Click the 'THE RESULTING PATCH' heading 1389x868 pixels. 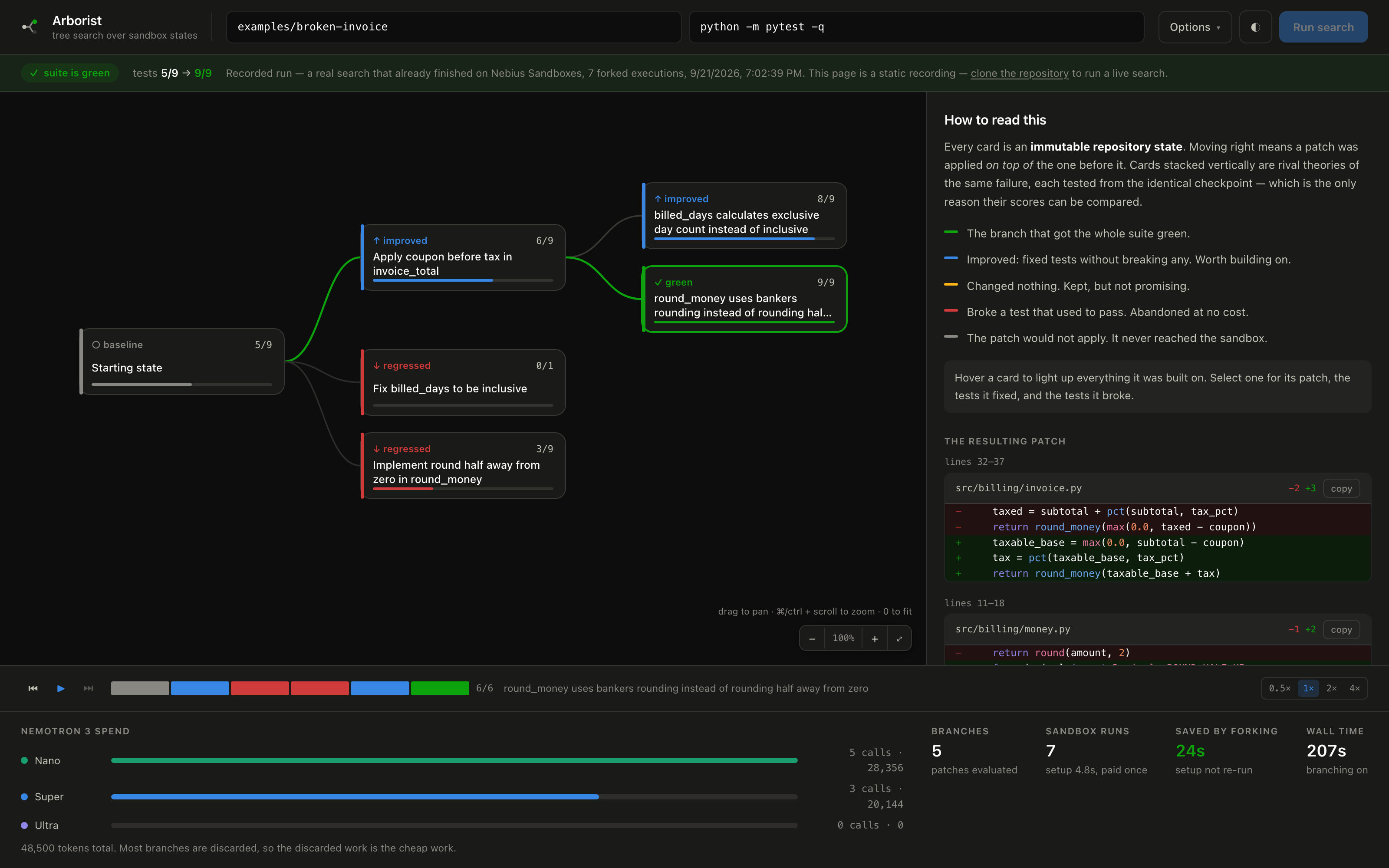pyautogui.click(x=1005, y=441)
